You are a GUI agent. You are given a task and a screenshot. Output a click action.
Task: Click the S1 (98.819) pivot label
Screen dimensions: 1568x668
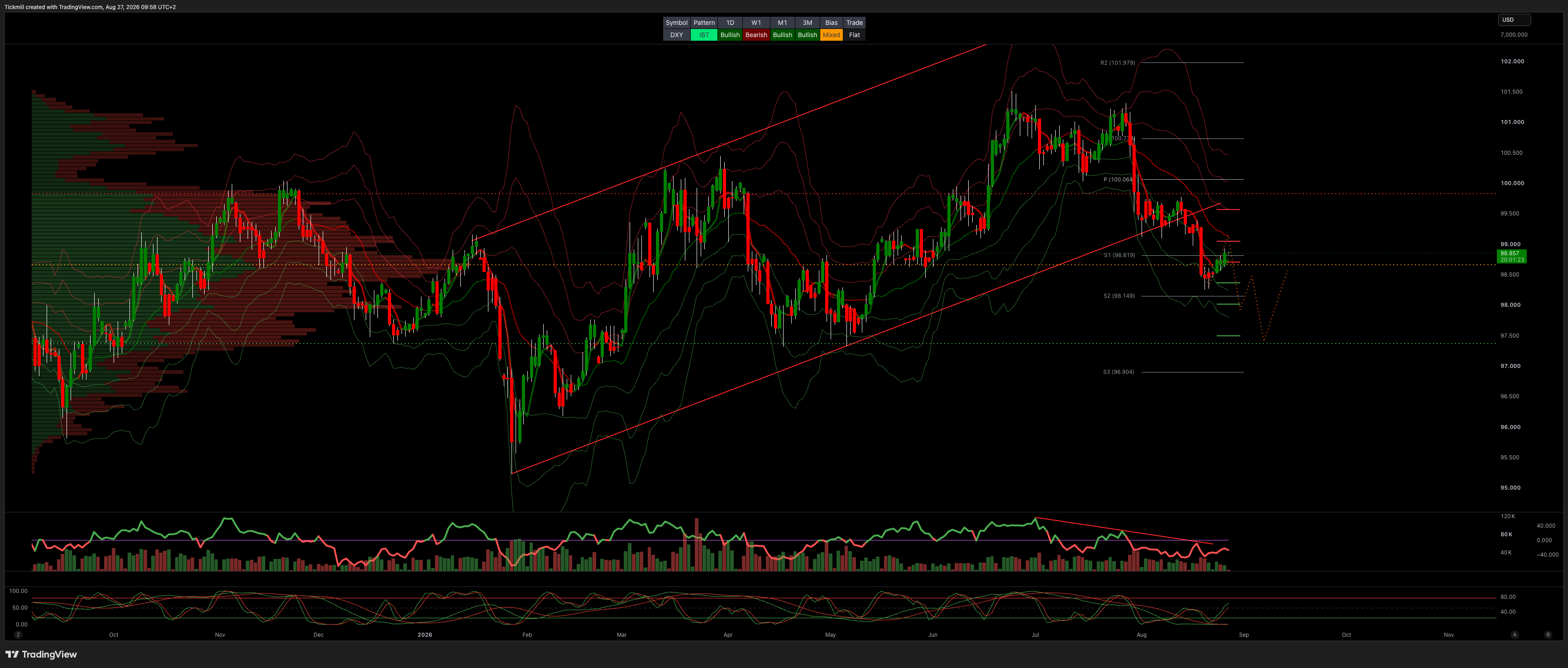pyautogui.click(x=1119, y=255)
